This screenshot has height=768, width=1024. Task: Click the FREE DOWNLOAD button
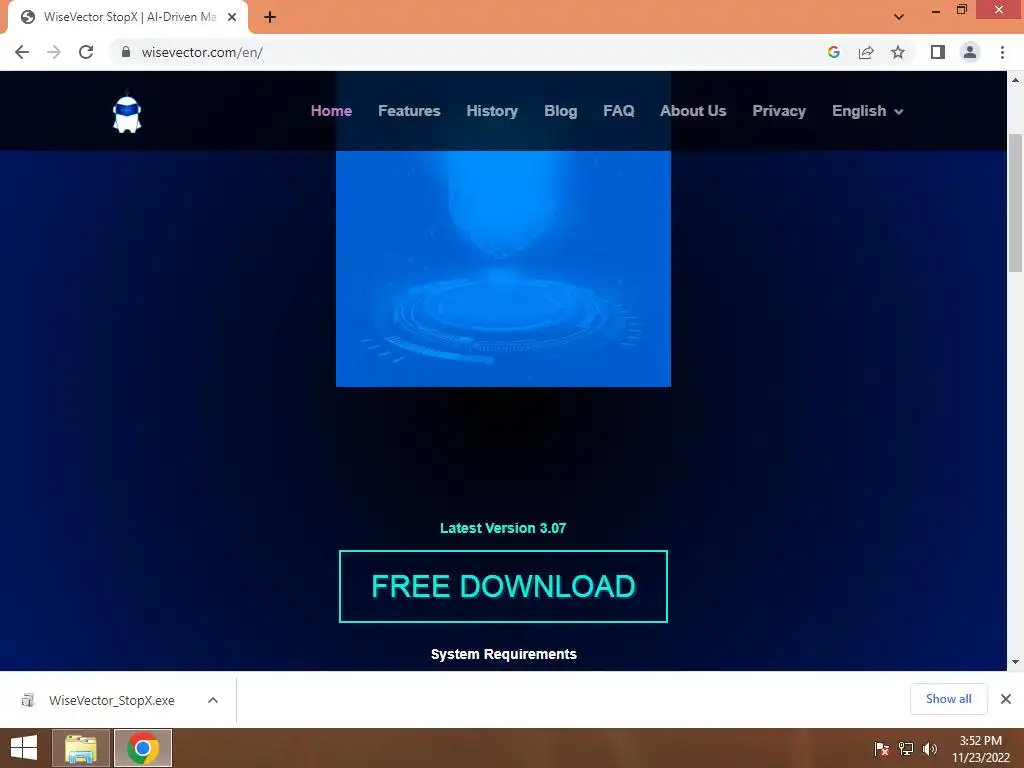coord(503,586)
